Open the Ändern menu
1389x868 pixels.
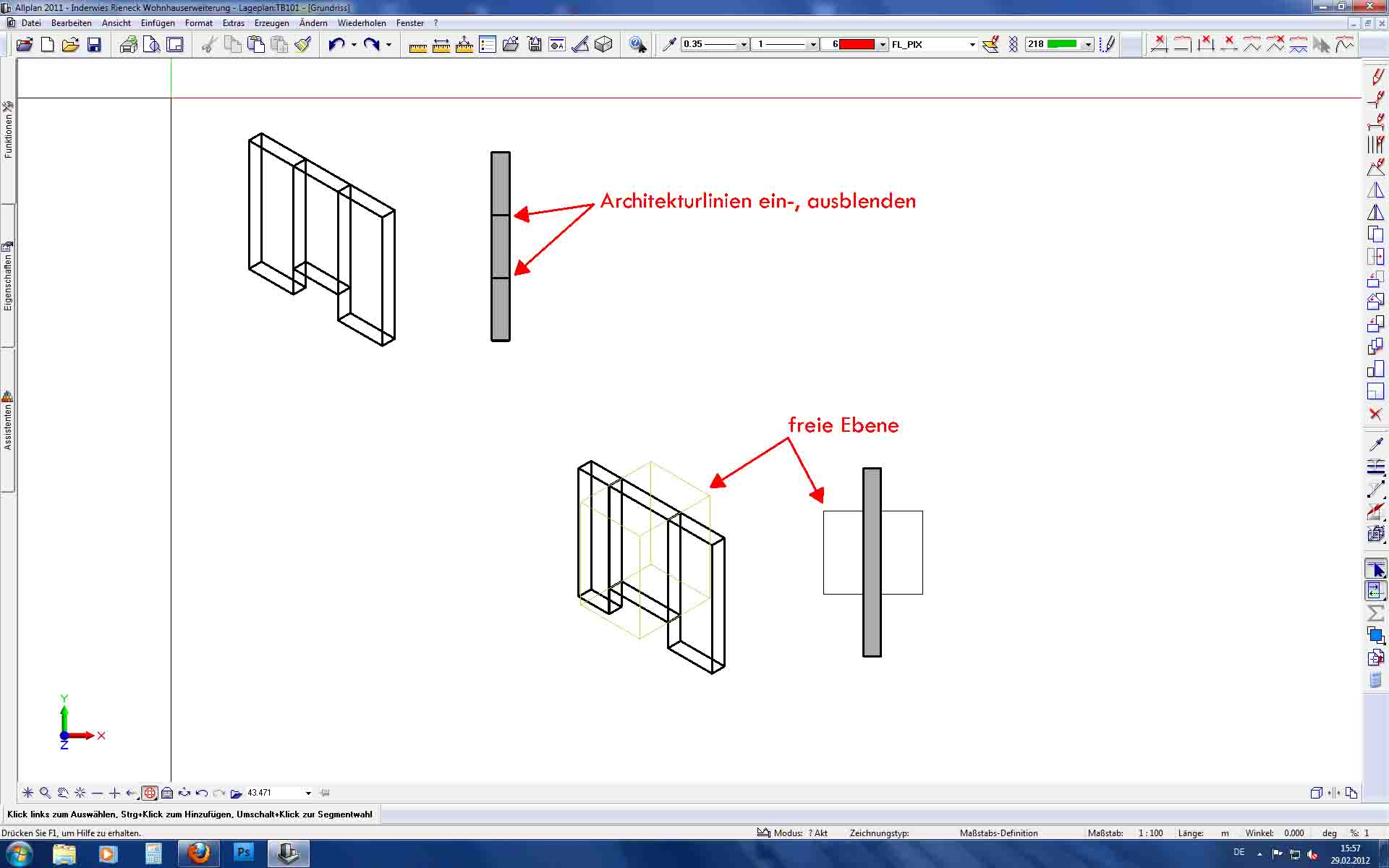[x=313, y=23]
